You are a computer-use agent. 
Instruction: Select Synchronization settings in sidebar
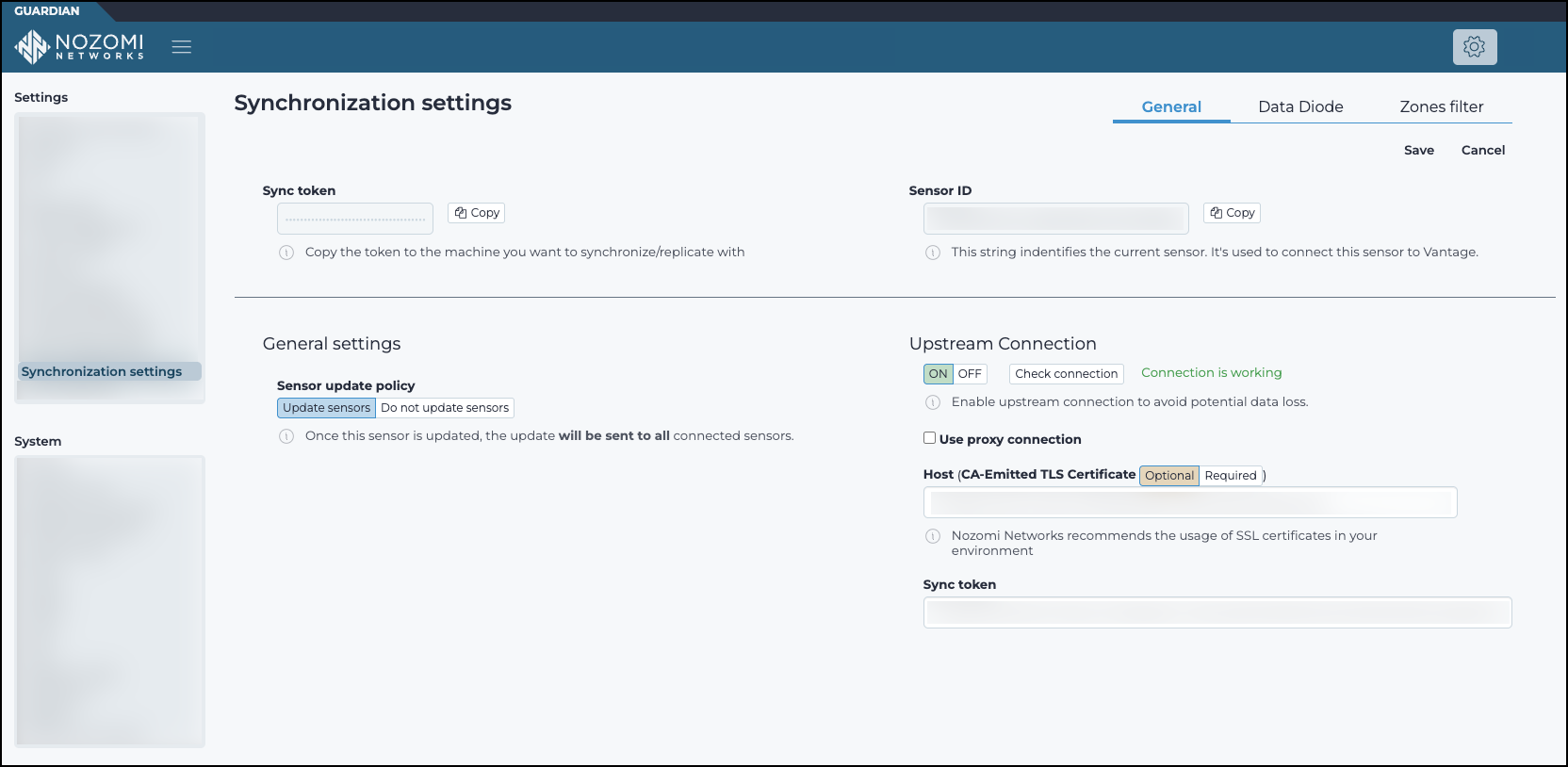[x=109, y=371]
